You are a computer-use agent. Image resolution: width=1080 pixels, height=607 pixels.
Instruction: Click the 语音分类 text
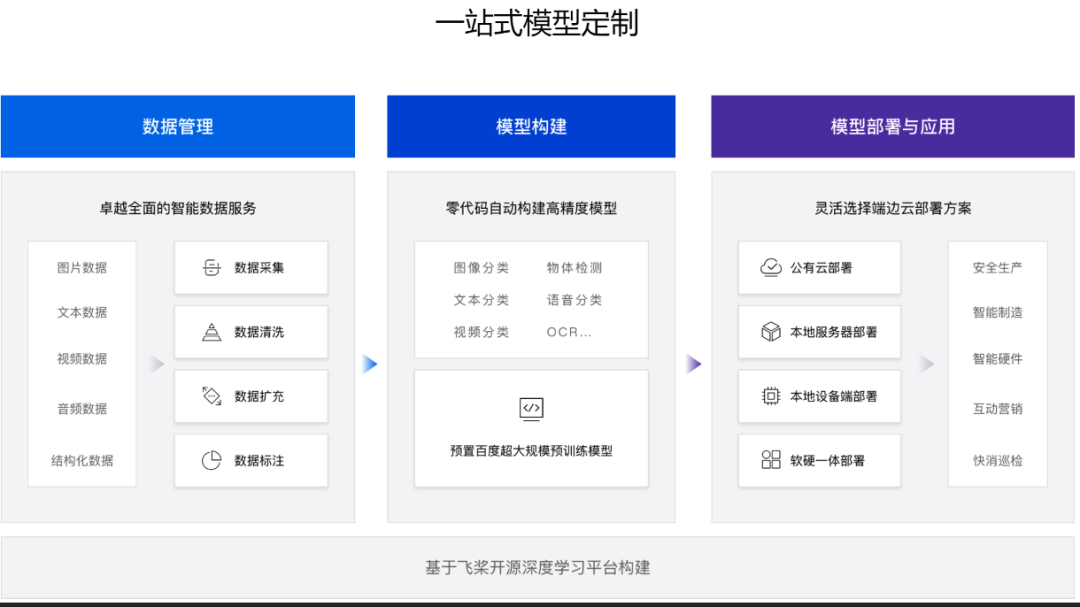tap(574, 300)
